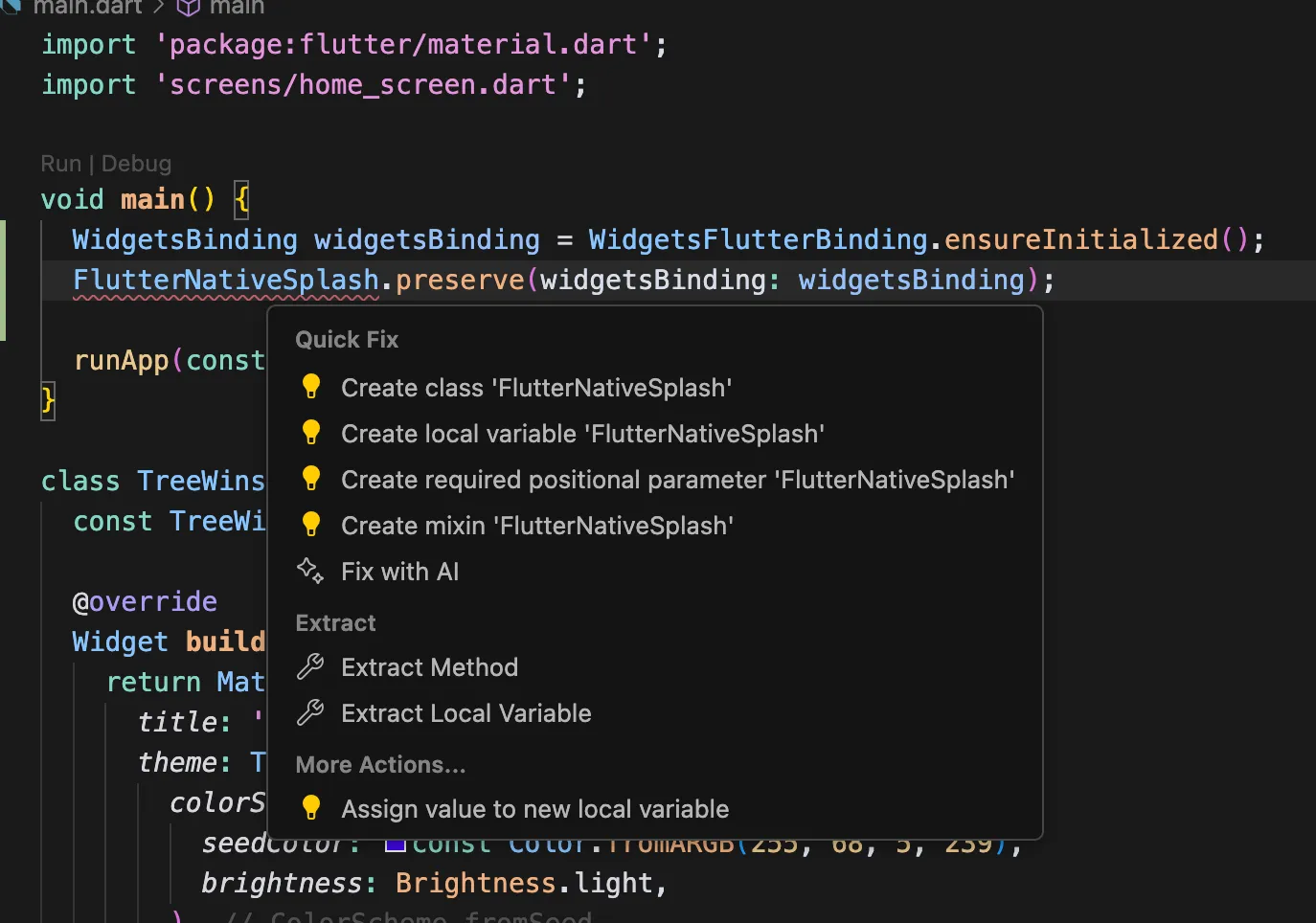Click the More Actions... header

click(380, 765)
